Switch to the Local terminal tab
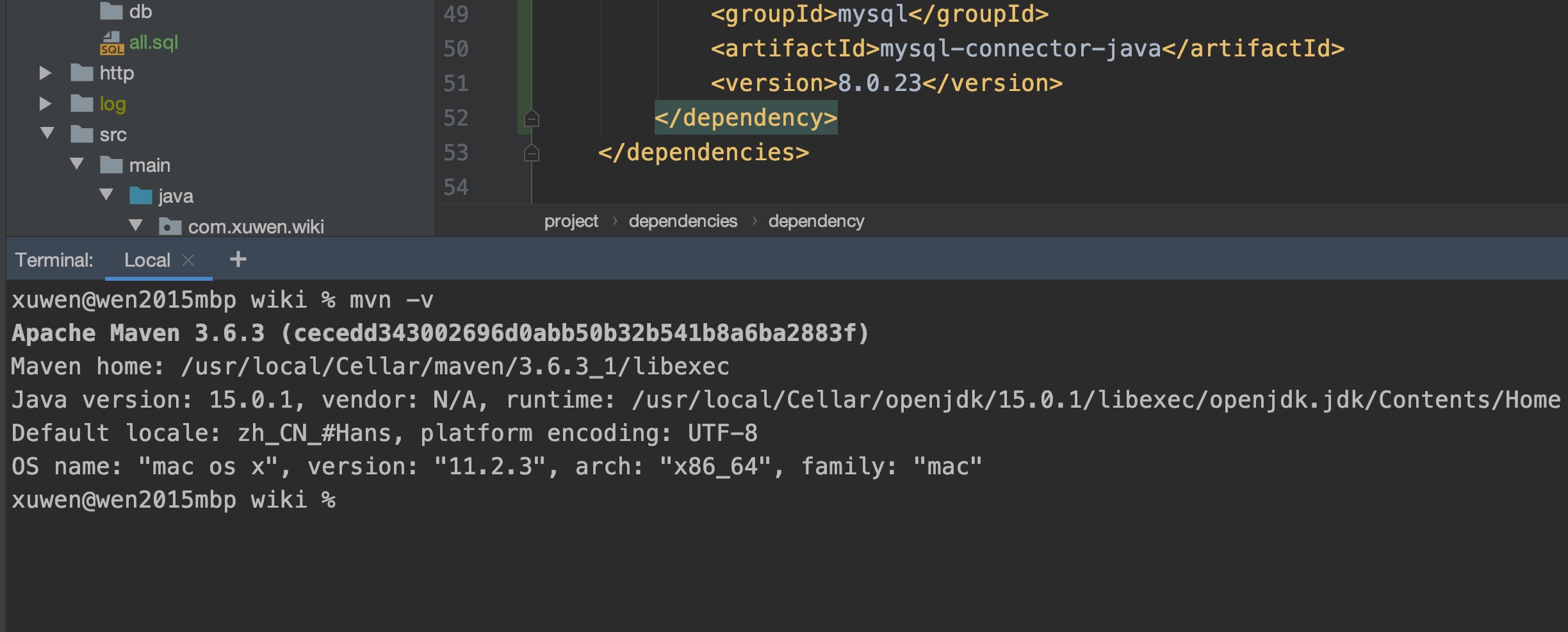The image size is (1568, 632). (147, 260)
